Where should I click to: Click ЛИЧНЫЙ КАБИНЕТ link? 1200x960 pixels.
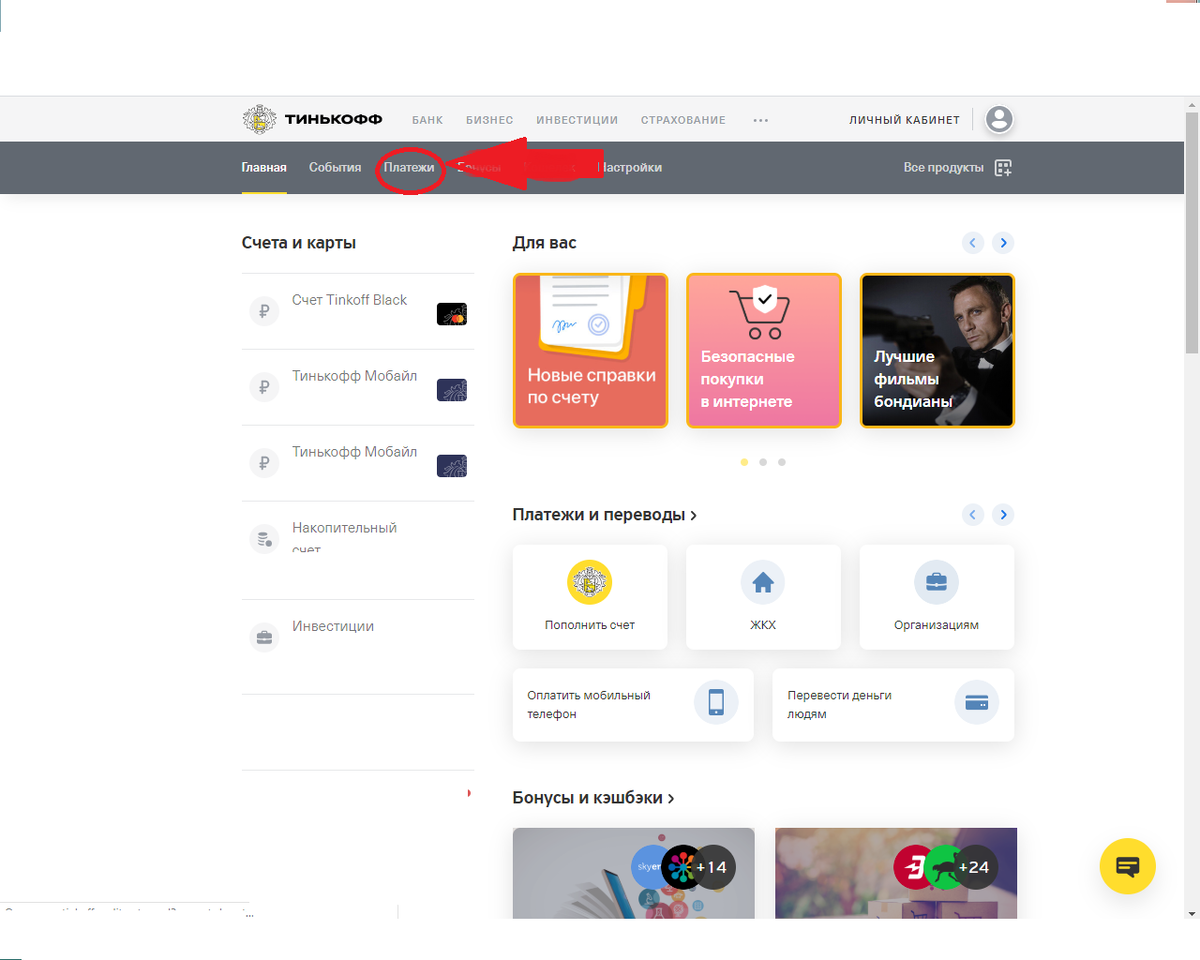[x=904, y=120]
